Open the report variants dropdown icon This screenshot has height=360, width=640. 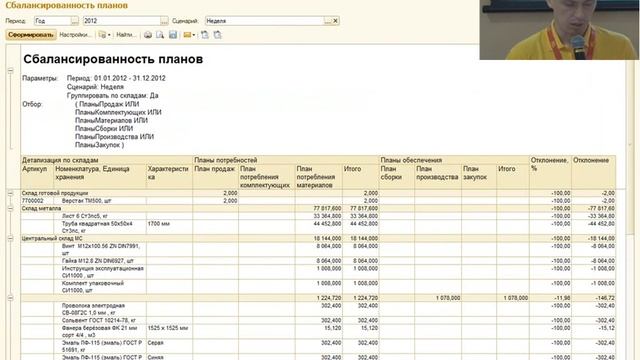104,35
